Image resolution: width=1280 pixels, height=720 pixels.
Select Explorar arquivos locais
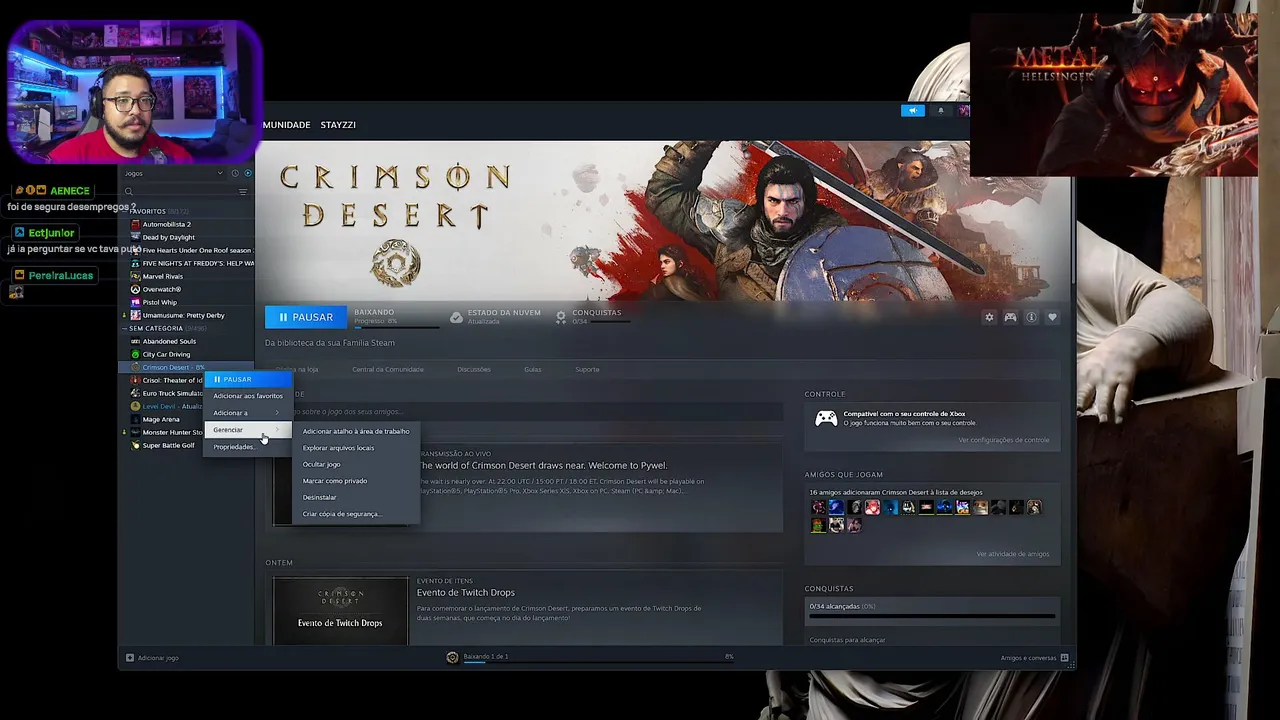338,448
